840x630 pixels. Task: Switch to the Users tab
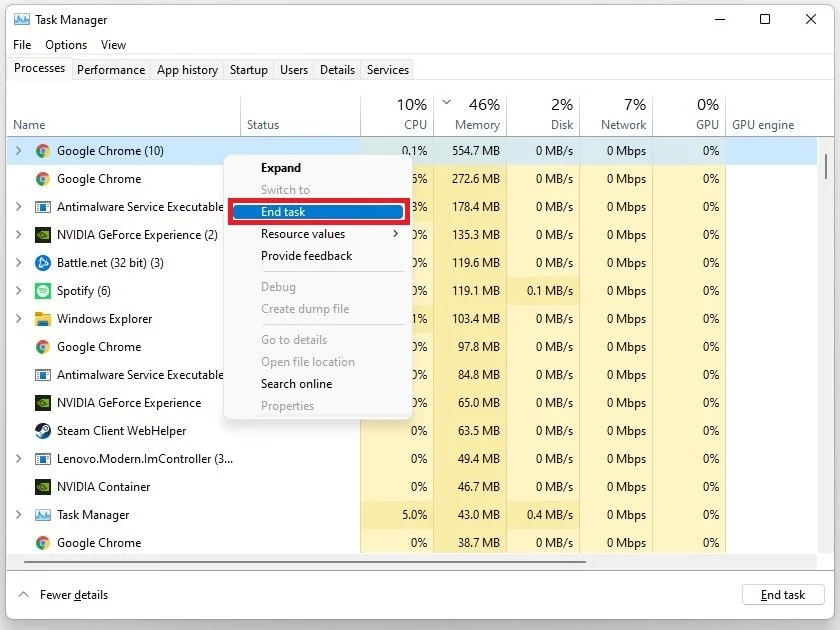tap(294, 70)
